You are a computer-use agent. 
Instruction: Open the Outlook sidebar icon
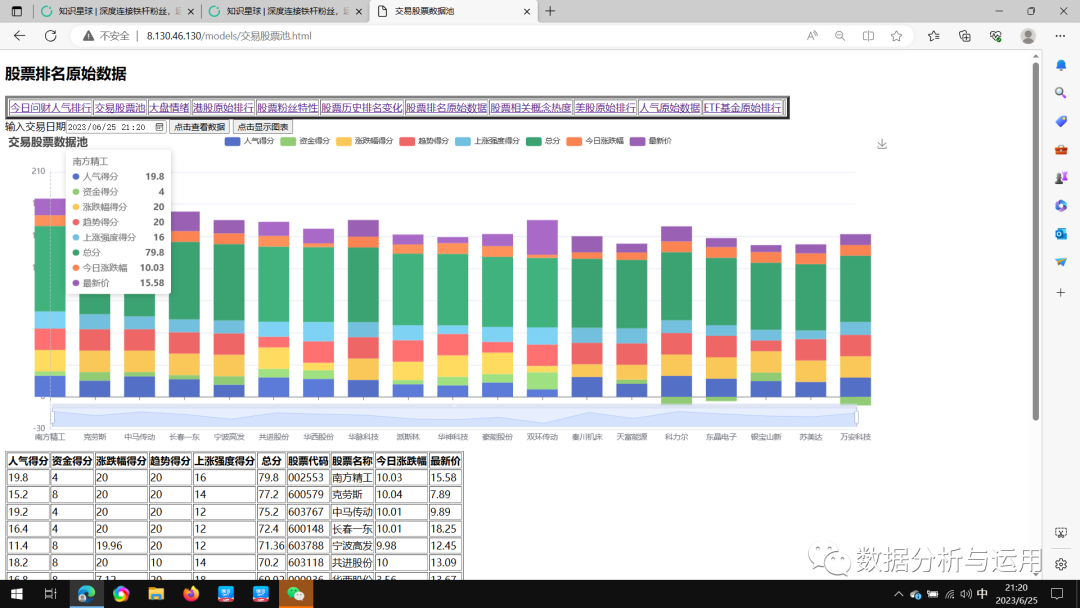(1061, 234)
